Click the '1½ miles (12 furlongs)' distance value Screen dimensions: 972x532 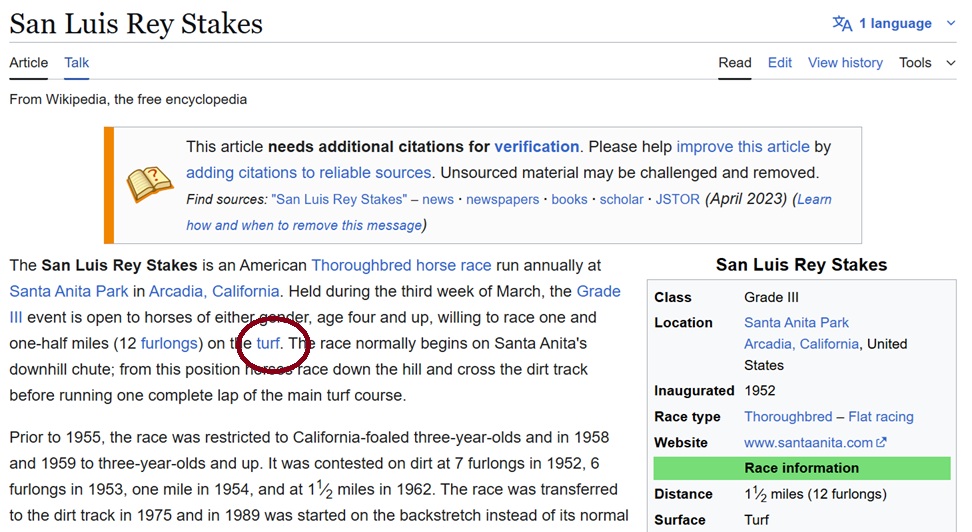815,494
